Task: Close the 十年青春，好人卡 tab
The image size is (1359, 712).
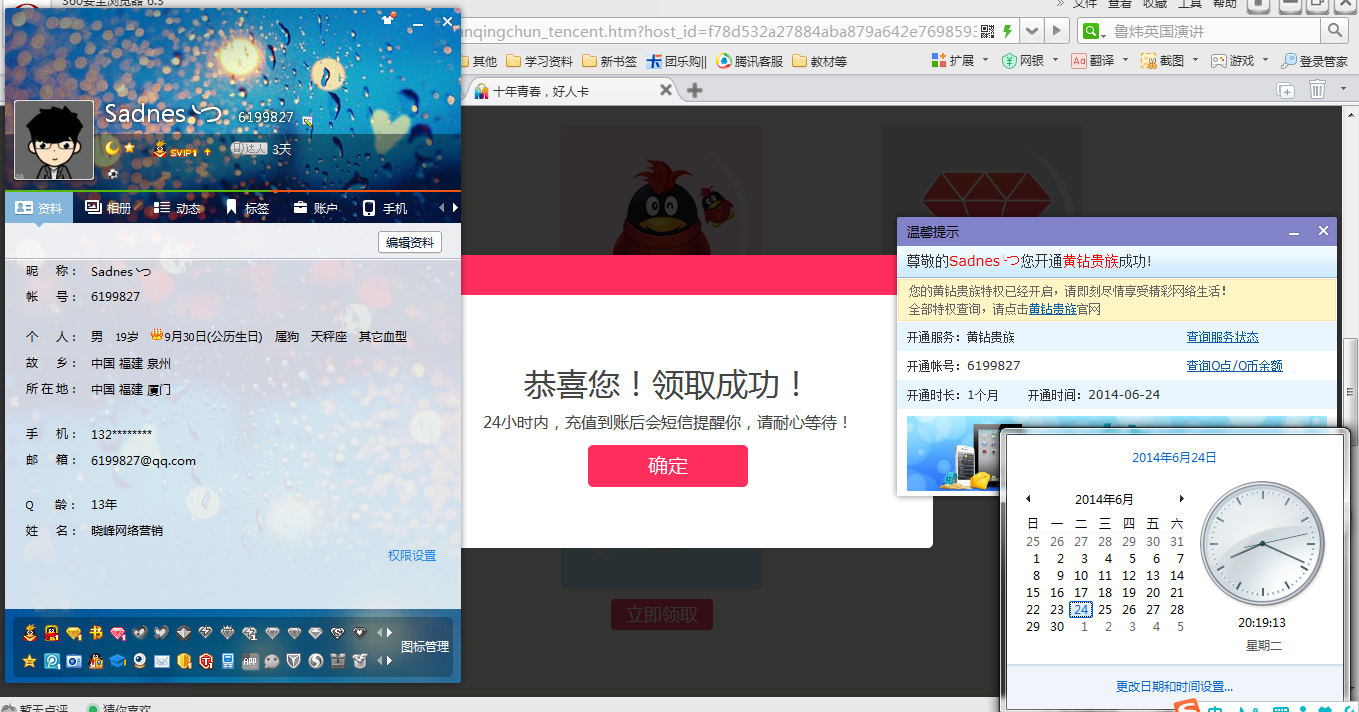Action: click(664, 91)
